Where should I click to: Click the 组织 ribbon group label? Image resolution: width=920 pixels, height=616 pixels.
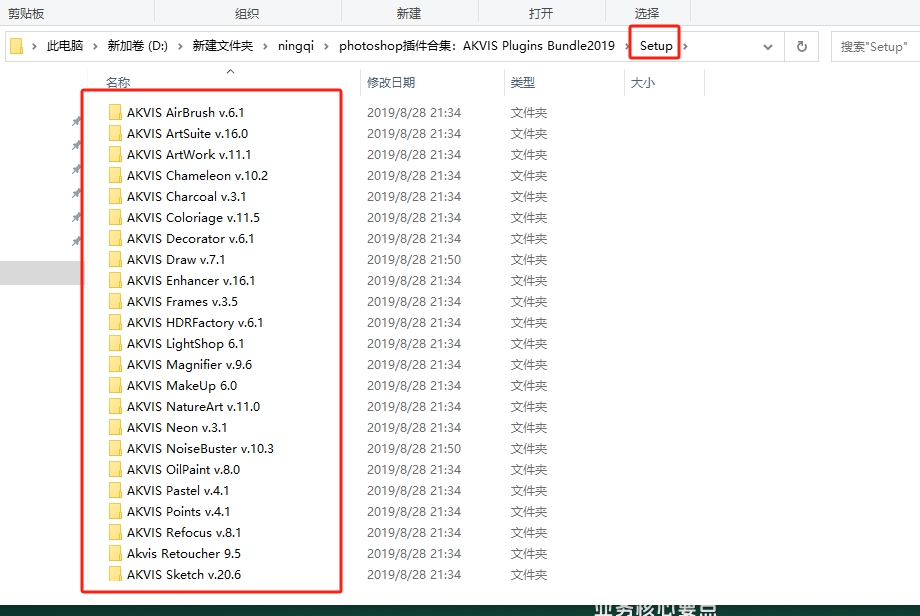click(247, 13)
